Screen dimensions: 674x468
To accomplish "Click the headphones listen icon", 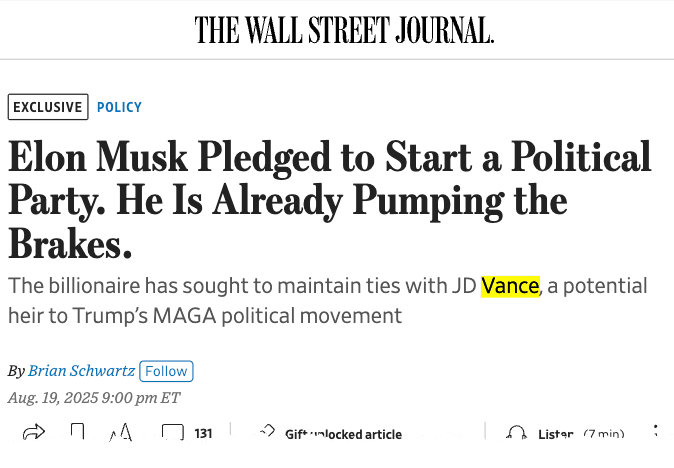I will point(516,434).
